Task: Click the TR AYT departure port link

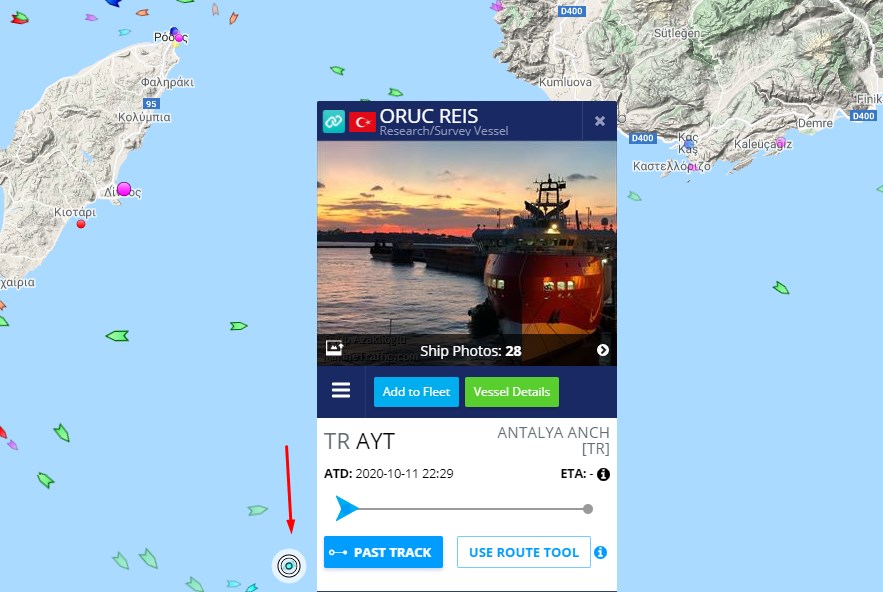Action: (359, 441)
